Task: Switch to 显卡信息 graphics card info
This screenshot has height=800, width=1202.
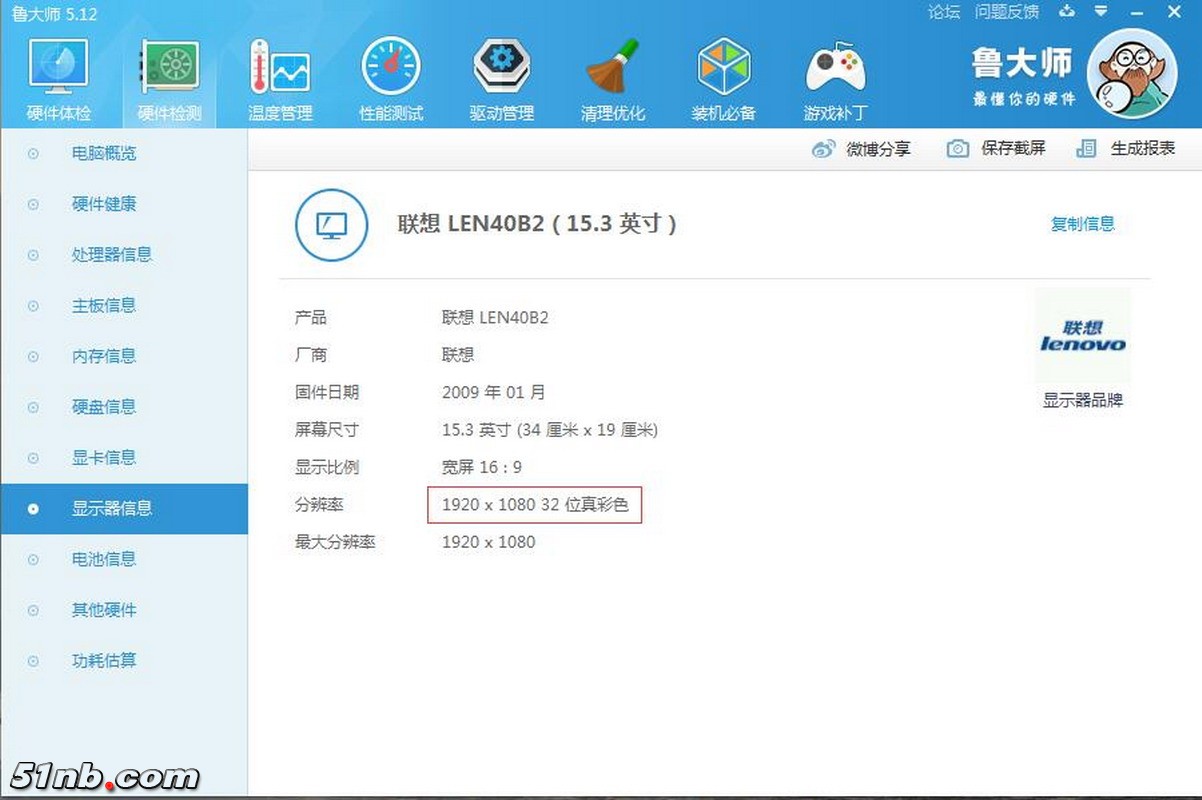Action: point(104,458)
